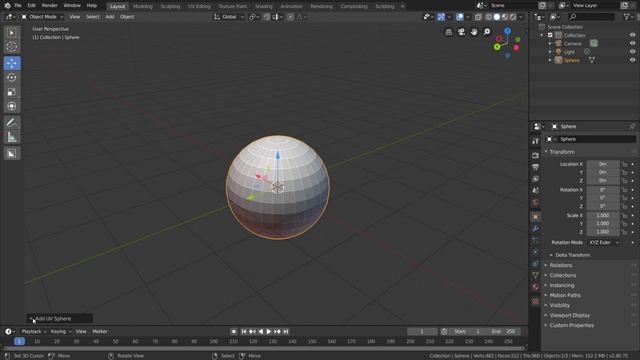Toggle X-ray mode
This screenshot has width=640, height=360.
(478, 17)
